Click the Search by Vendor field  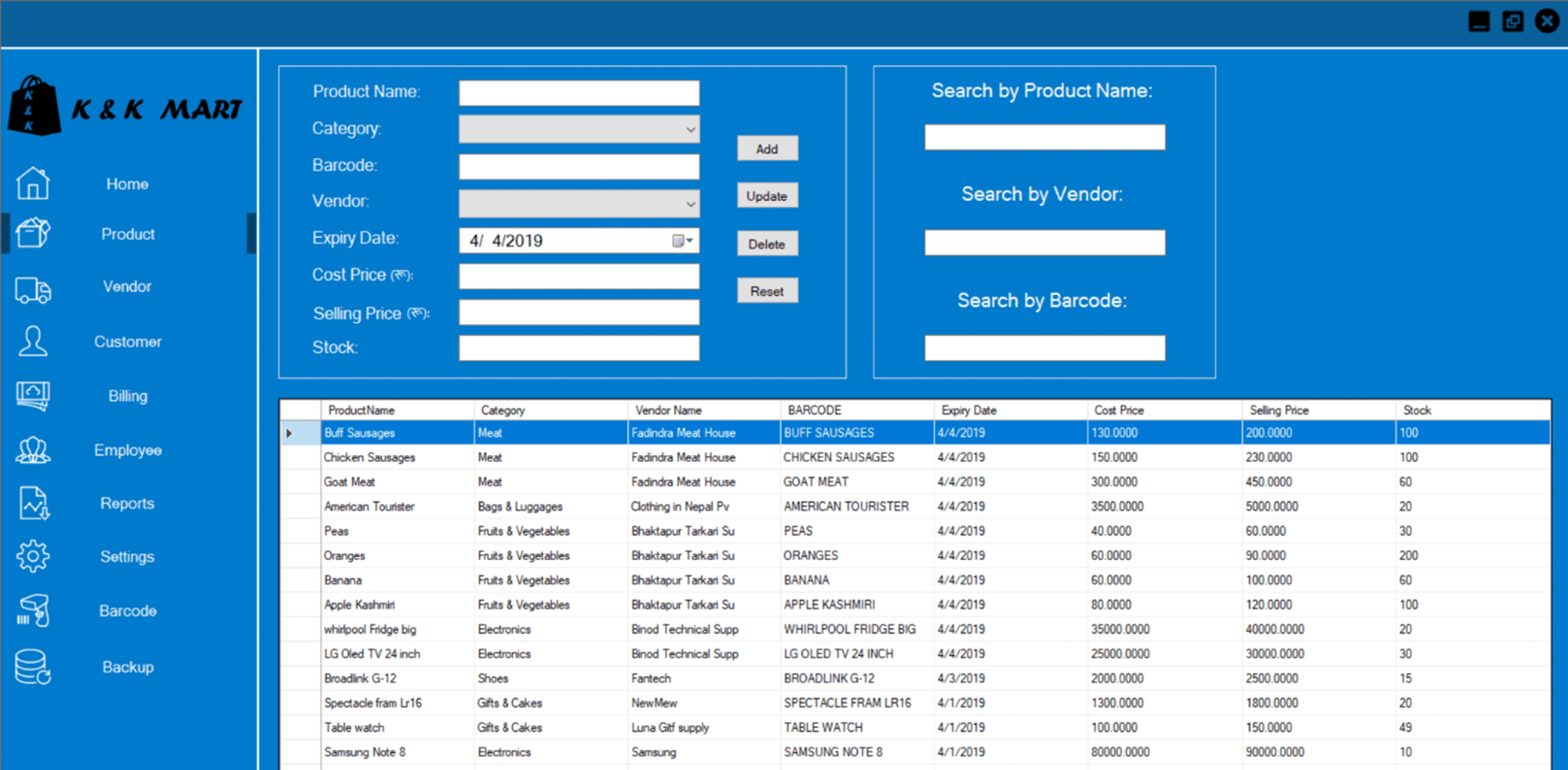[x=1045, y=242]
